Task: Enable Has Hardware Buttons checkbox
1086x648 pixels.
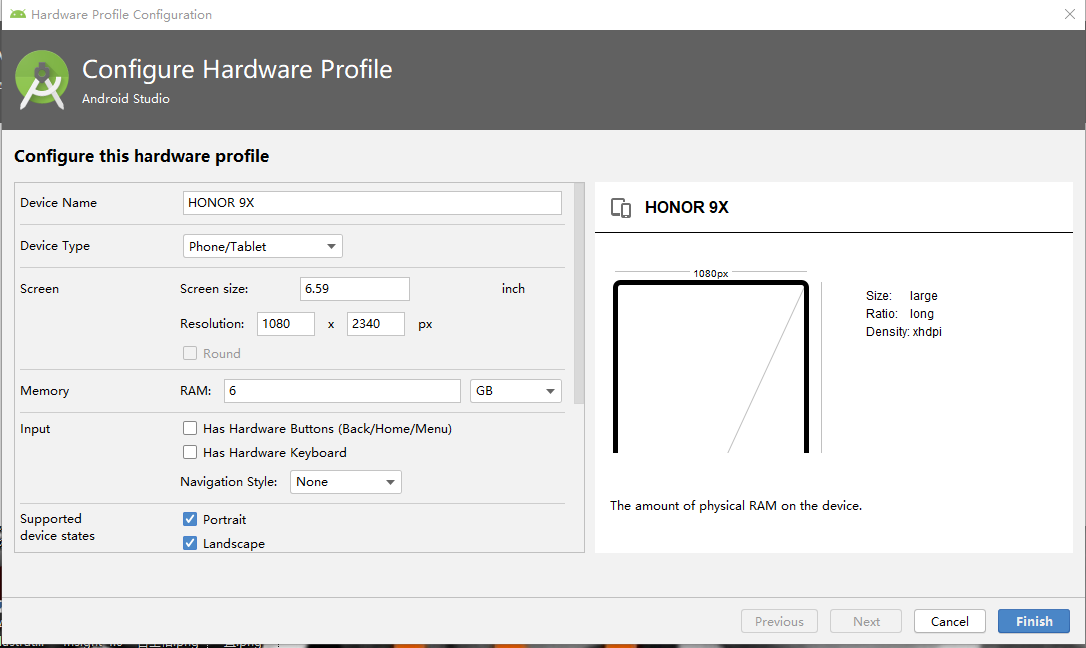Action: 190,429
